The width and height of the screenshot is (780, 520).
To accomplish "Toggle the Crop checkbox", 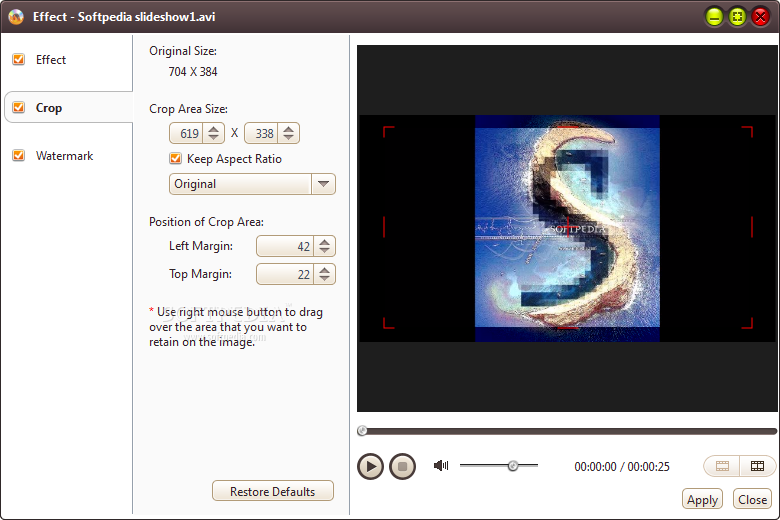I will (x=18, y=107).
